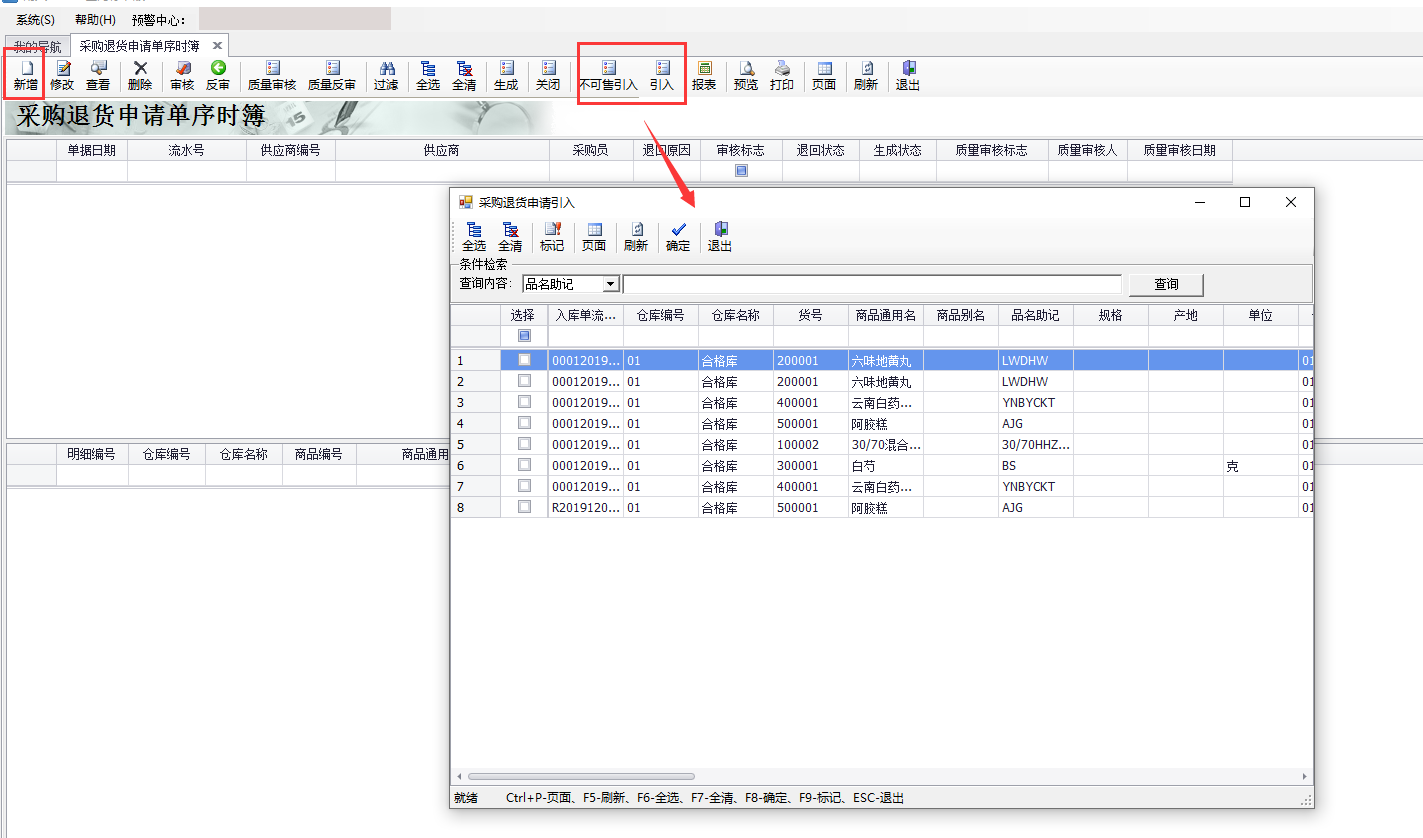Click 退出 in the import dialog
1423x838 pixels.
(x=720, y=237)
